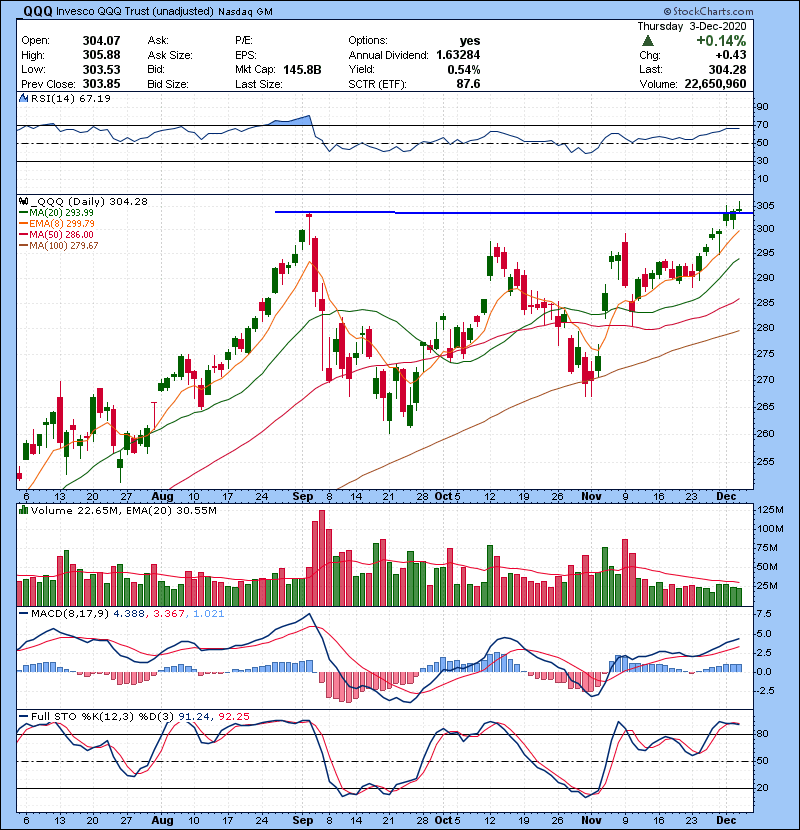Click the 'Bid Size:' label
This screenshot has height=830, width=800.
168,84
